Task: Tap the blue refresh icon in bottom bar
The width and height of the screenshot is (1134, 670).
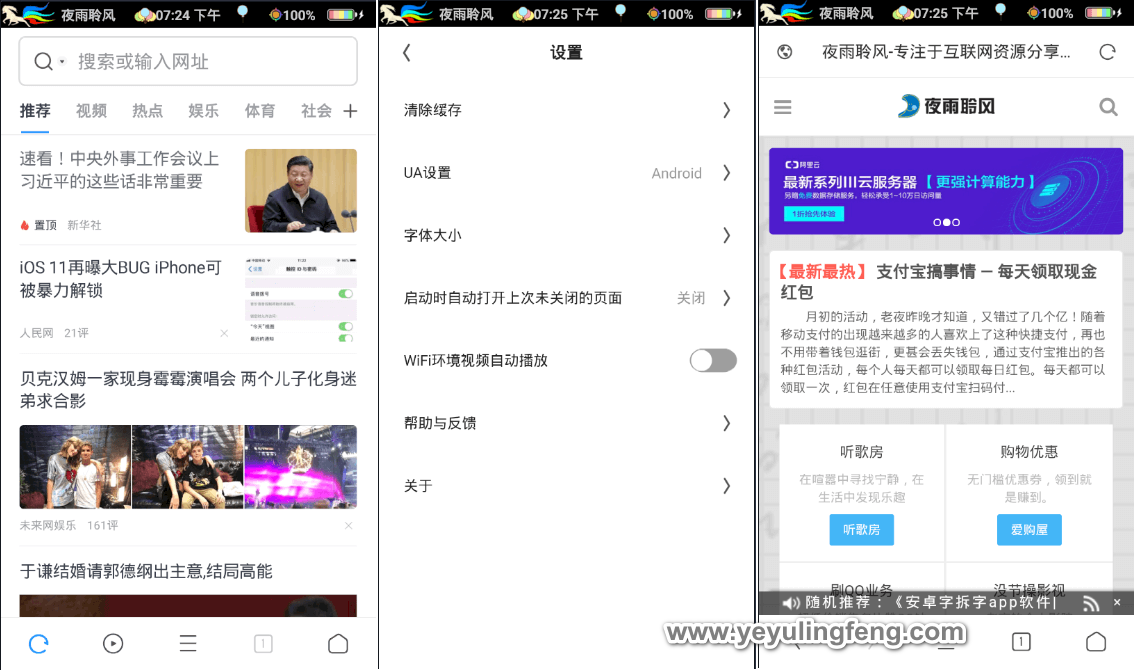Action: [38, 643]
